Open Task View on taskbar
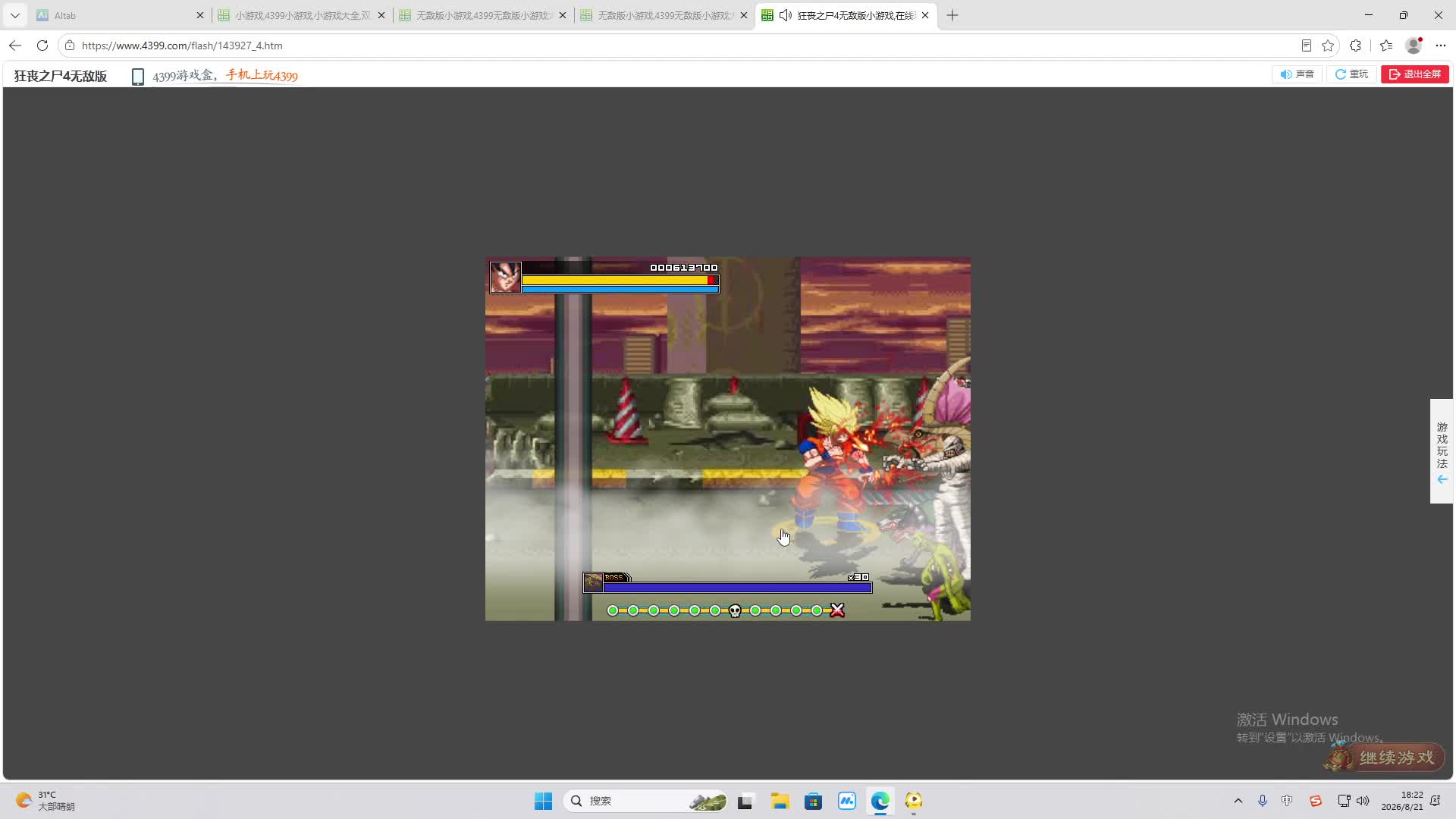This screenshot has height=819, width=1456. pos(745,801)
